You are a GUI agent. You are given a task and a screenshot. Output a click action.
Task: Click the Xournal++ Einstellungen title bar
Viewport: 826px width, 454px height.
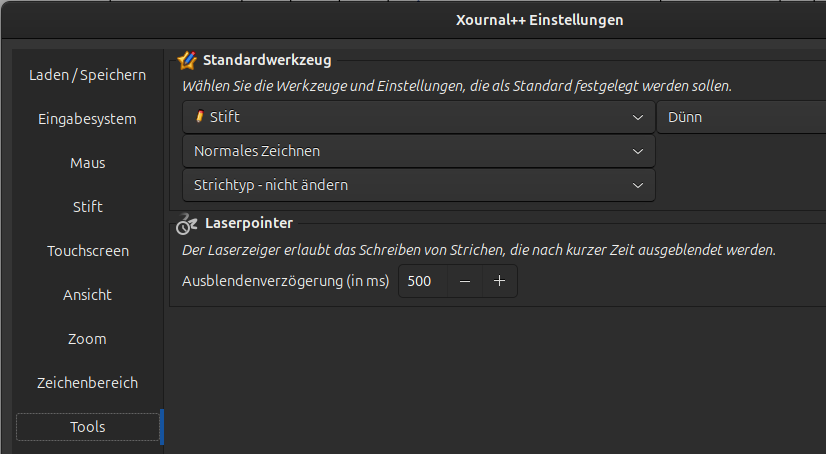[539, 20]
